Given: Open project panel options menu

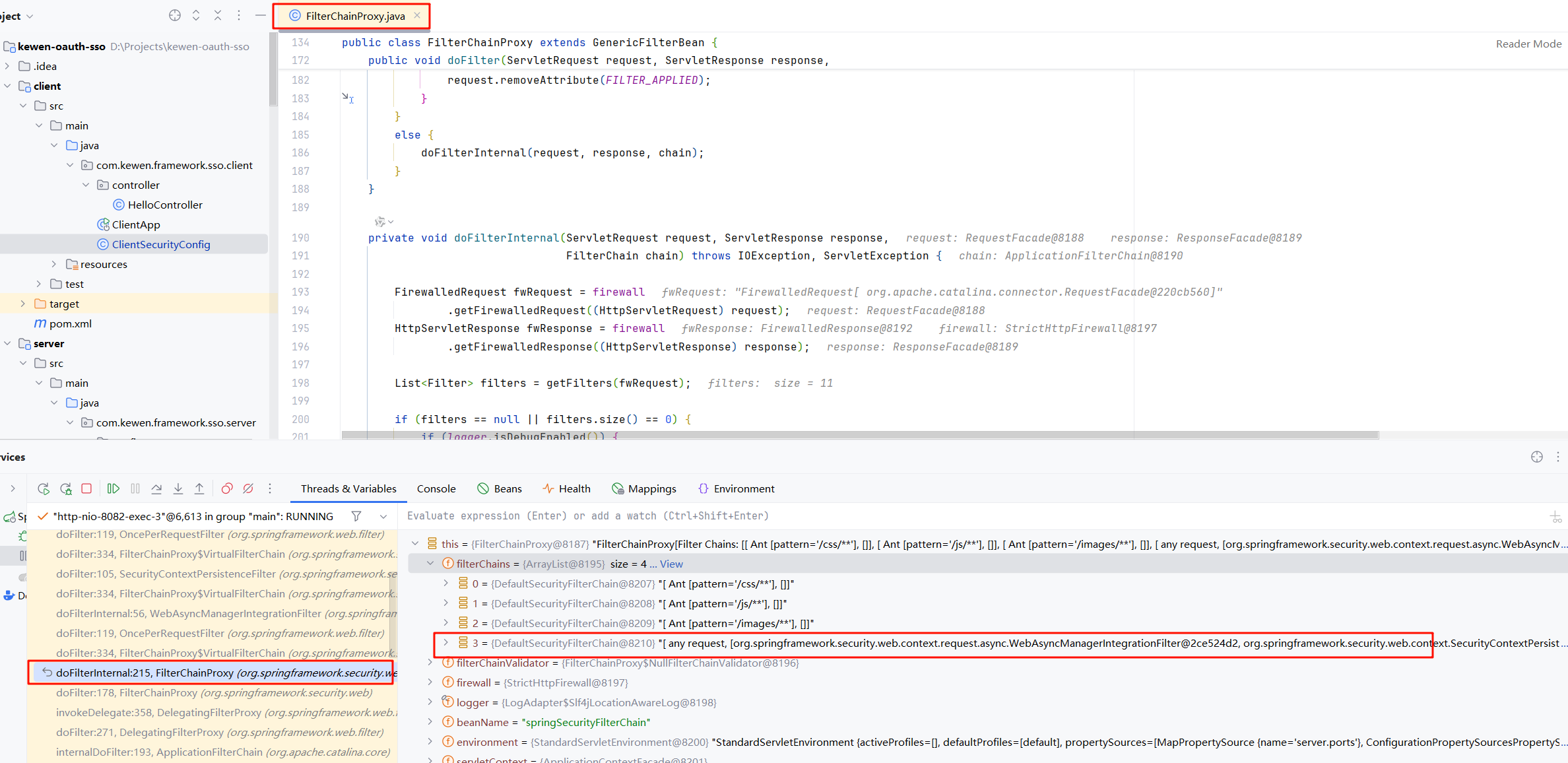Looking at the screenshot, I should coord(239,15).
